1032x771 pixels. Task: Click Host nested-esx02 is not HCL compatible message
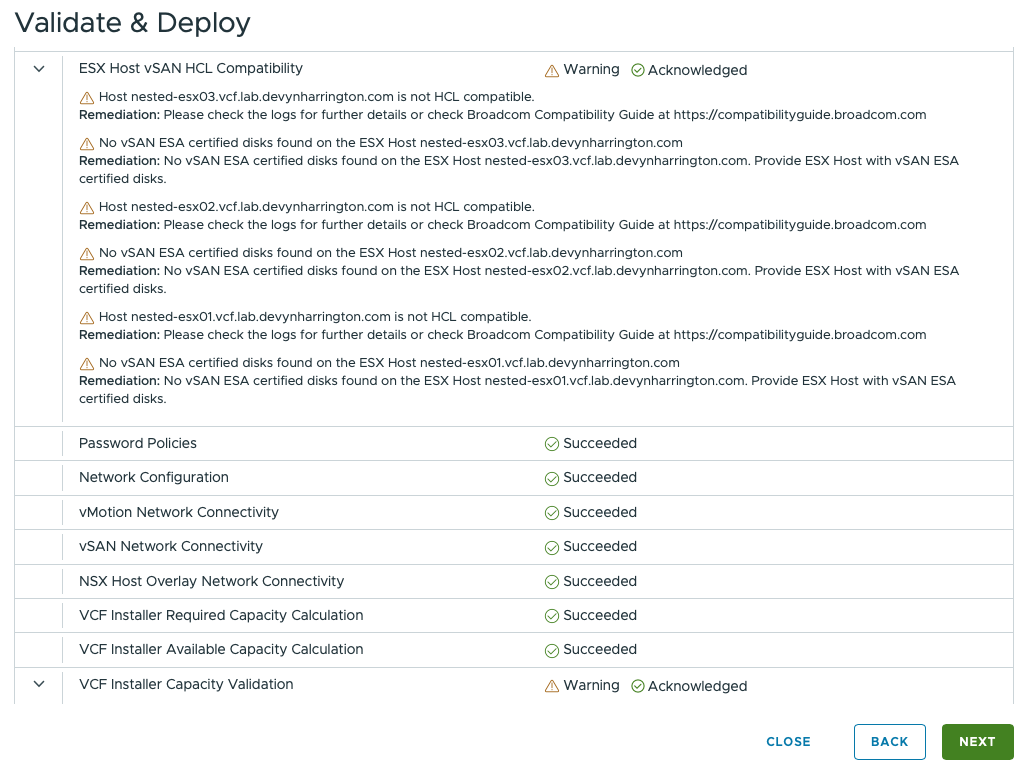click(x=316, y=207)
